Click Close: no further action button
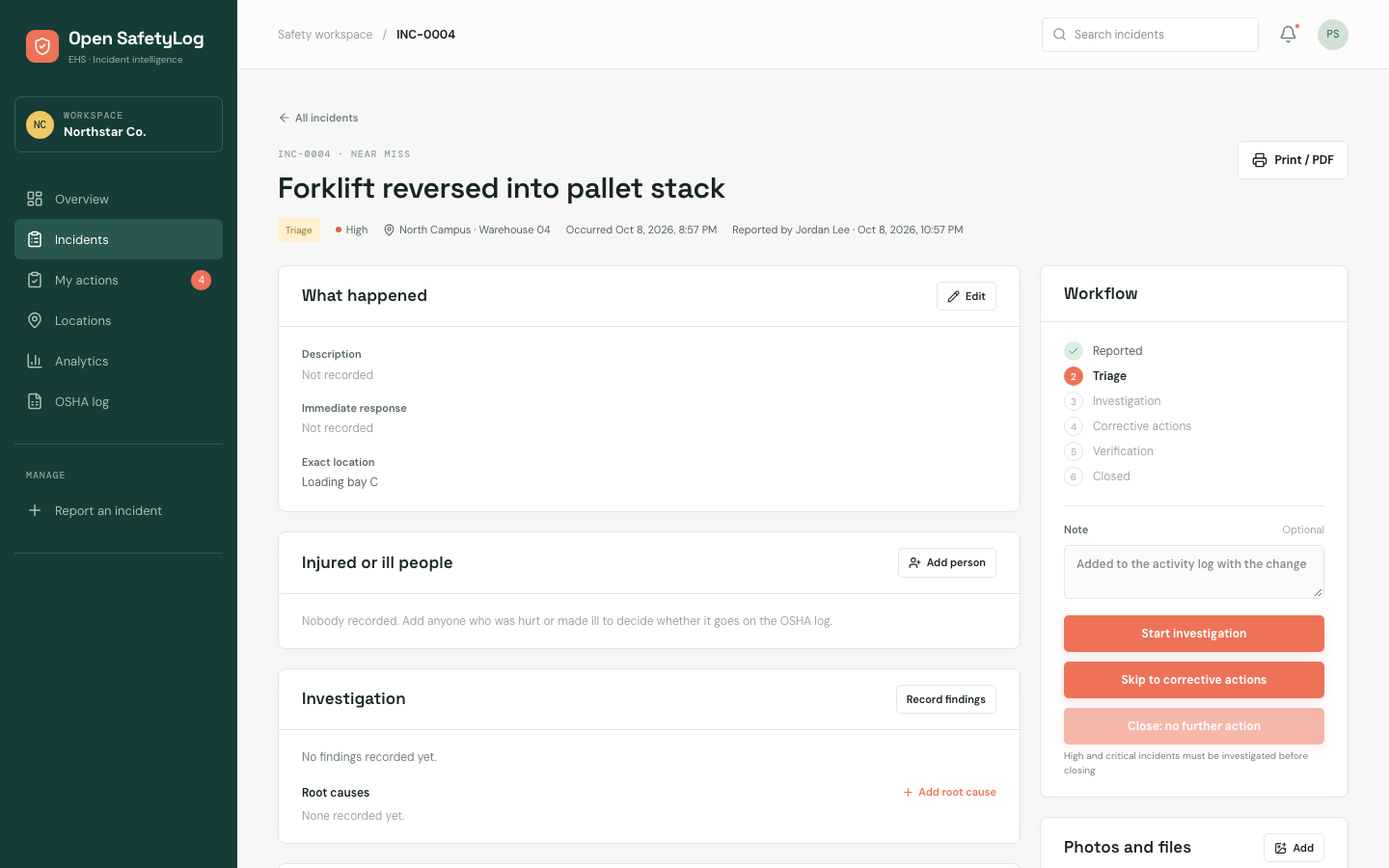Viewport: 1389px width, 868px height. (1193, 726)
